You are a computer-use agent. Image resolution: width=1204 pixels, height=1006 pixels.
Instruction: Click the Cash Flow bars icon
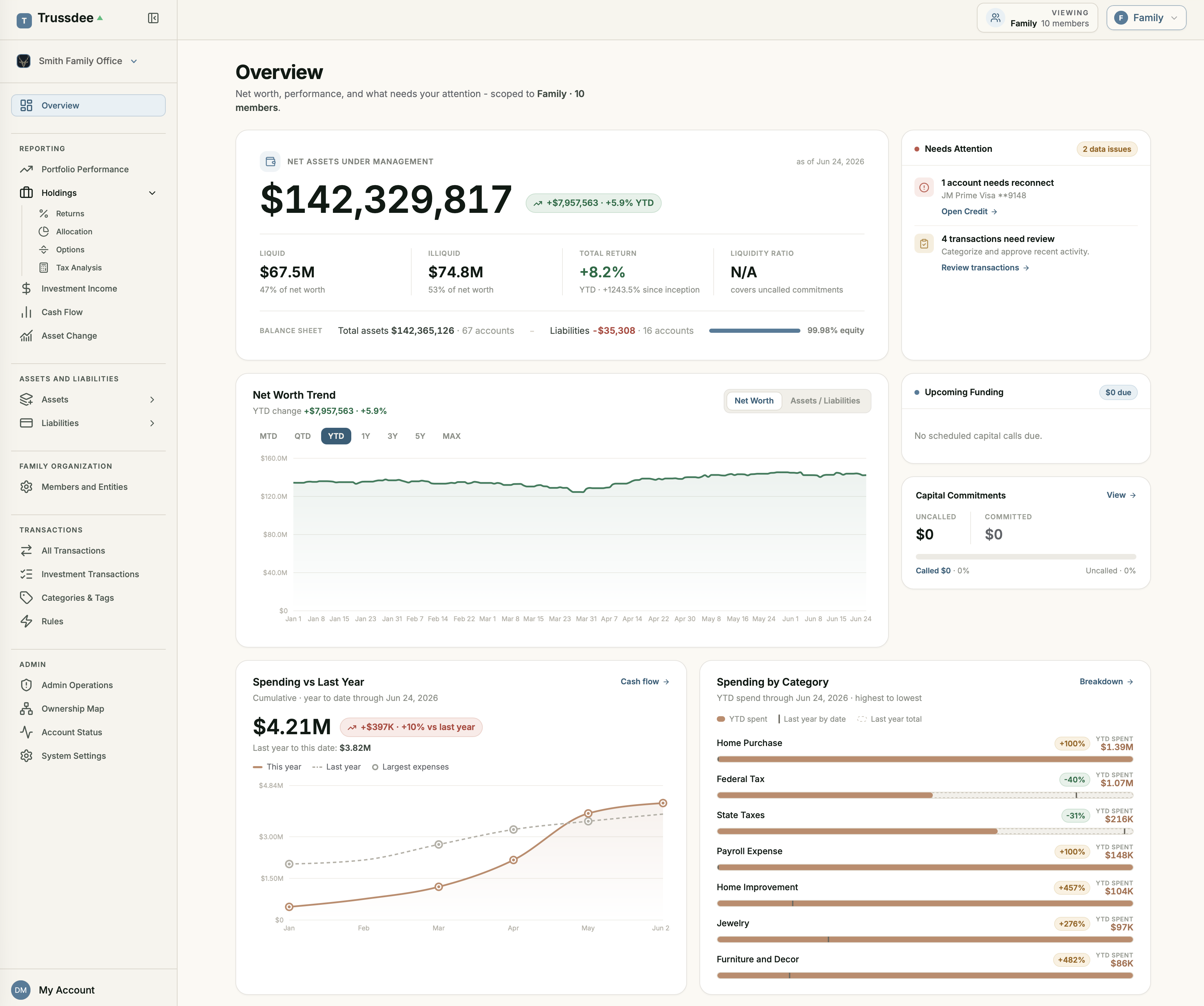tap(26, 312)
